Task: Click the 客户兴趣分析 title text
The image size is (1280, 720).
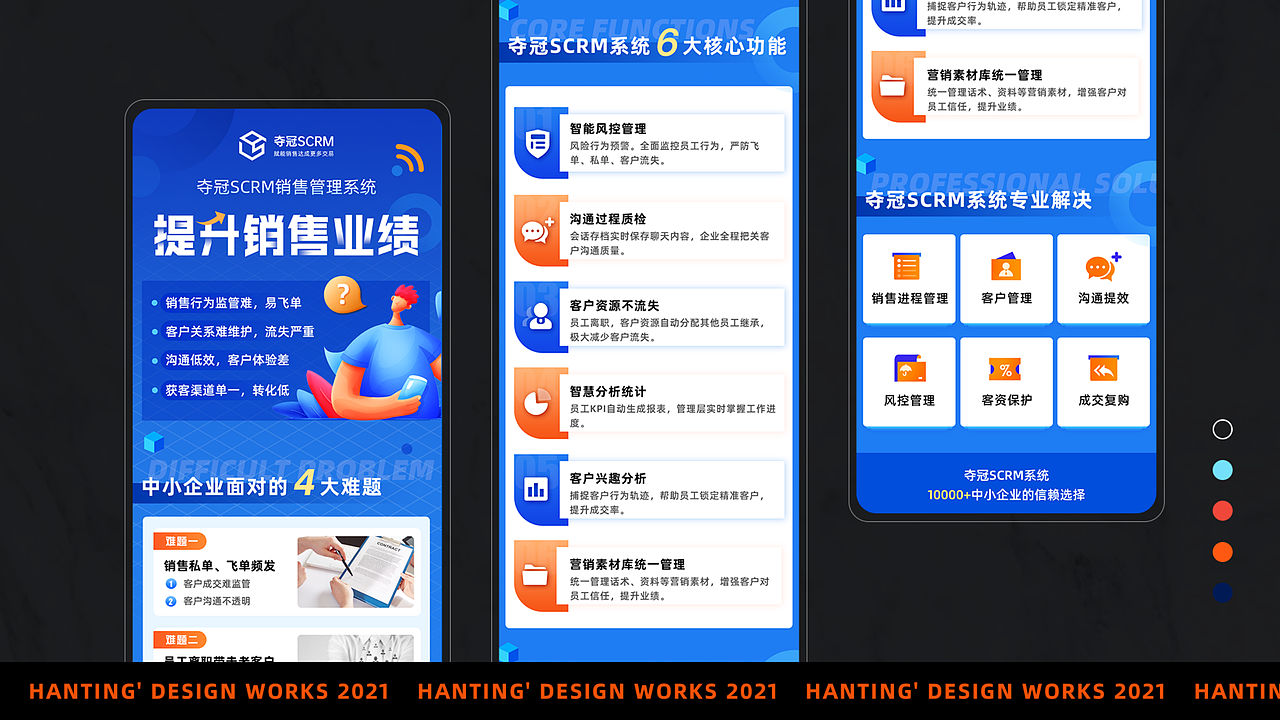Action: (x=608, y=479)
